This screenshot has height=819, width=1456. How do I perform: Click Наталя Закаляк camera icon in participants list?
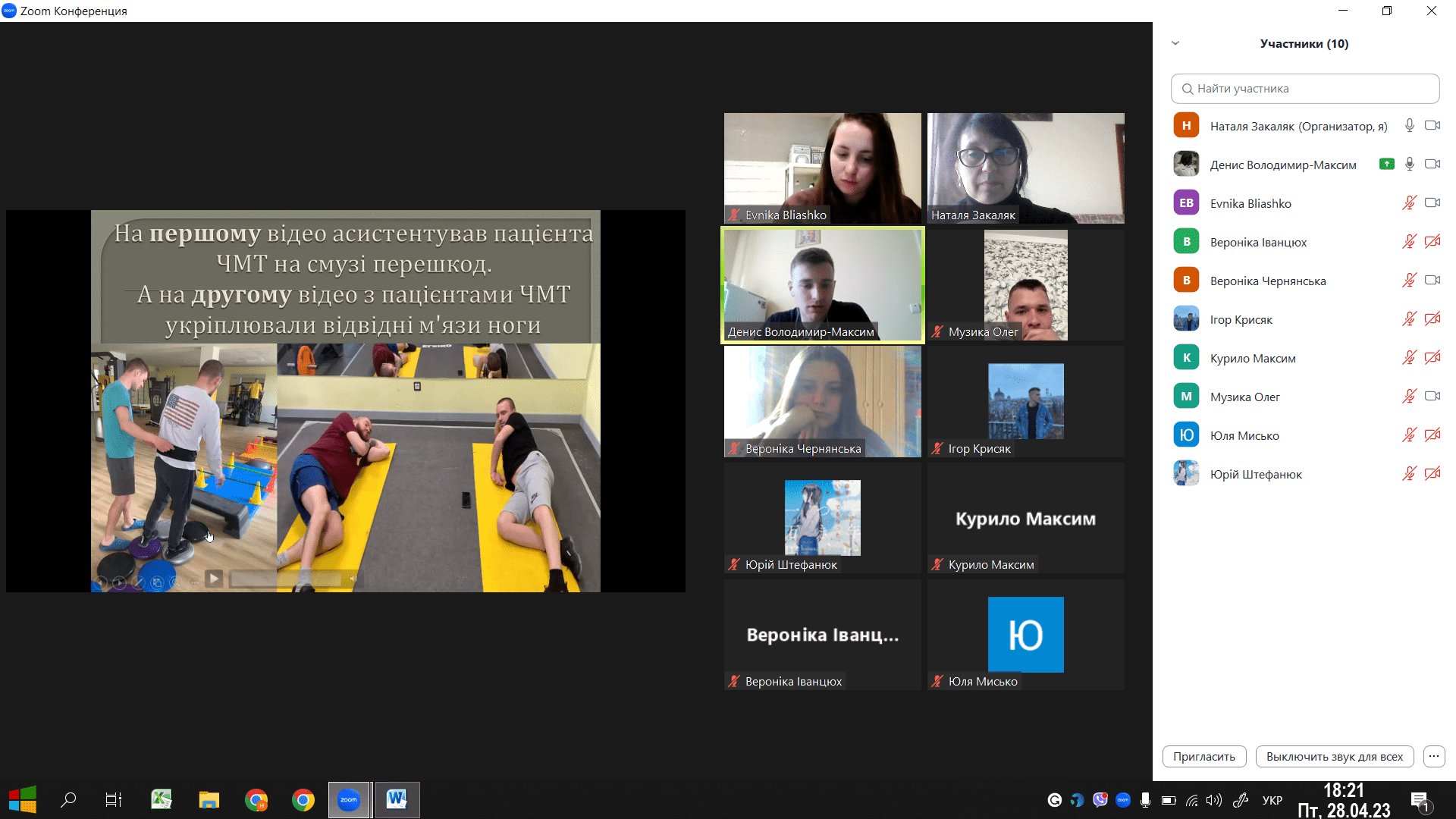1432,126
